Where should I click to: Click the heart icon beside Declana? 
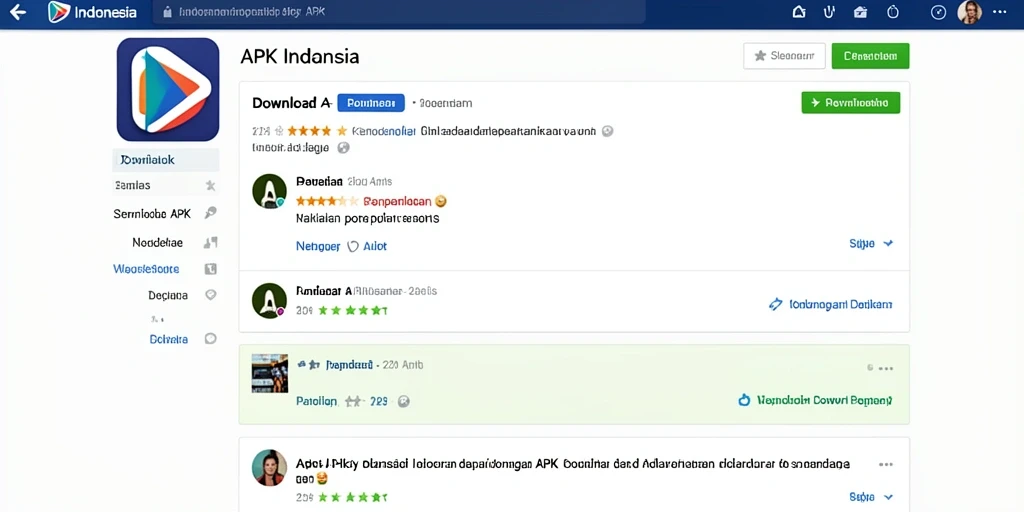[x=210, y=295]
